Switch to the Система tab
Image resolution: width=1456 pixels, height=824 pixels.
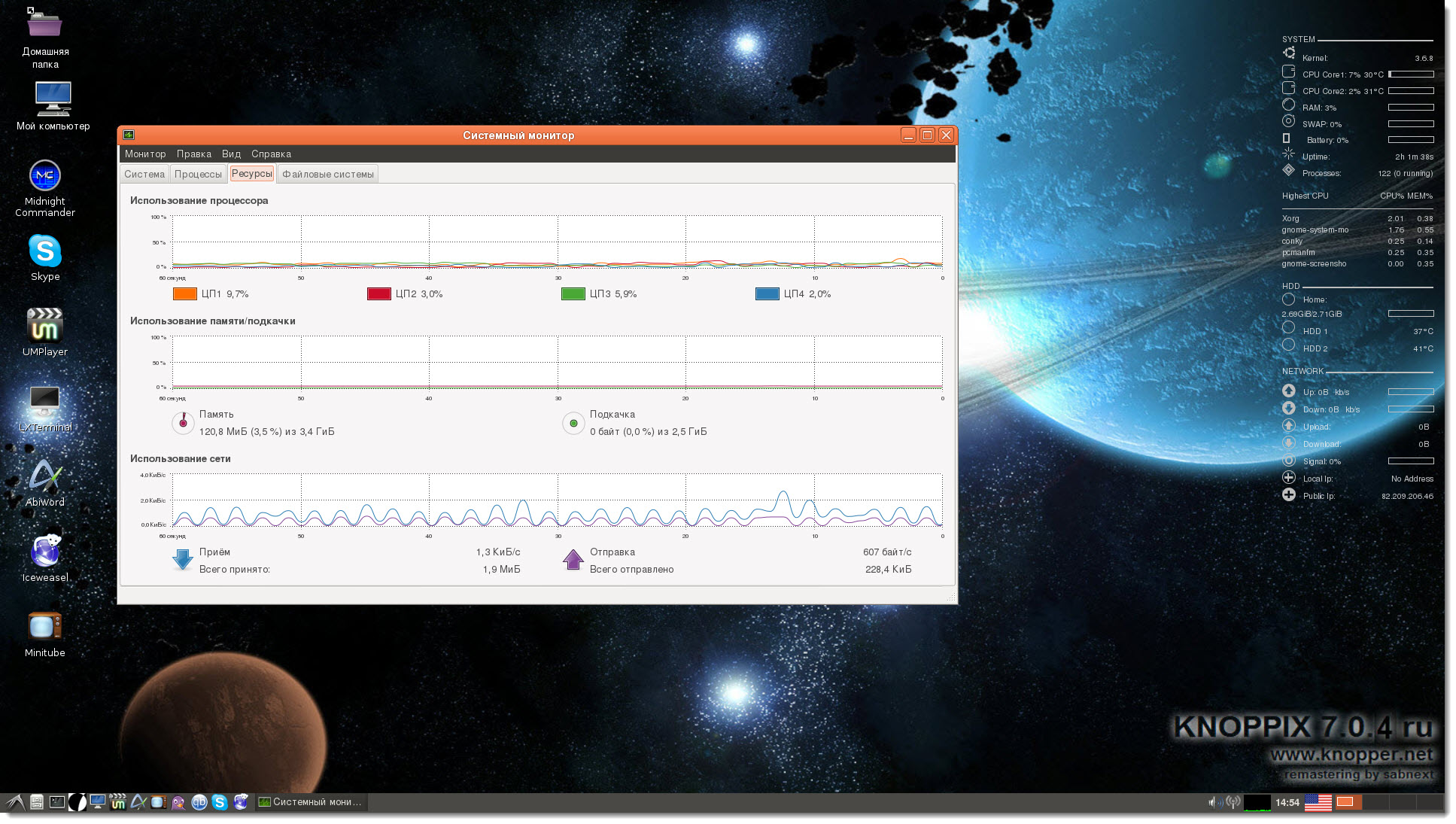144,175
